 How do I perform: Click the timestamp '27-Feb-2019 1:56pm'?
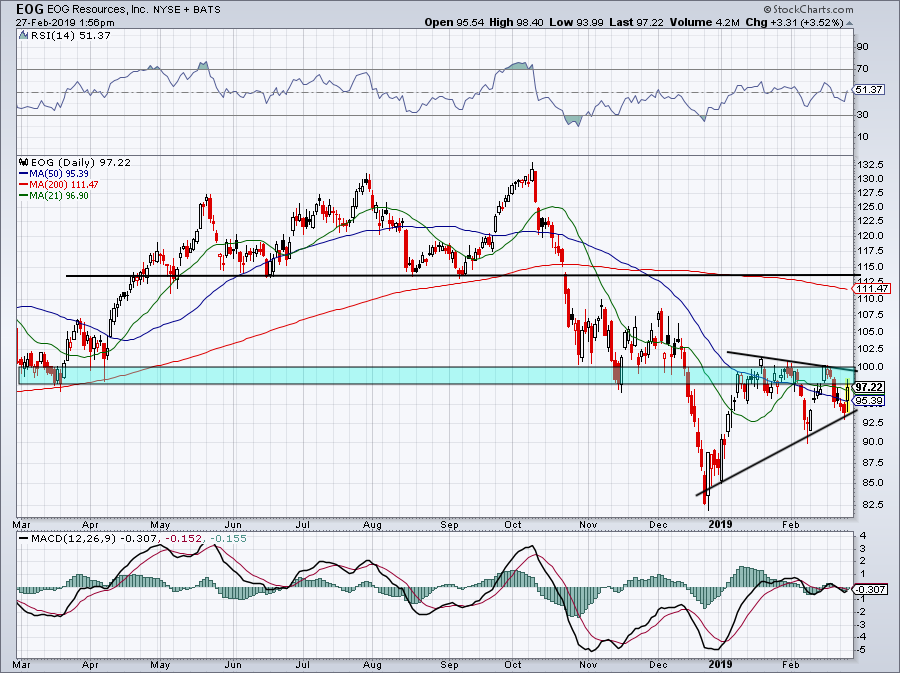tap(65, 23)
